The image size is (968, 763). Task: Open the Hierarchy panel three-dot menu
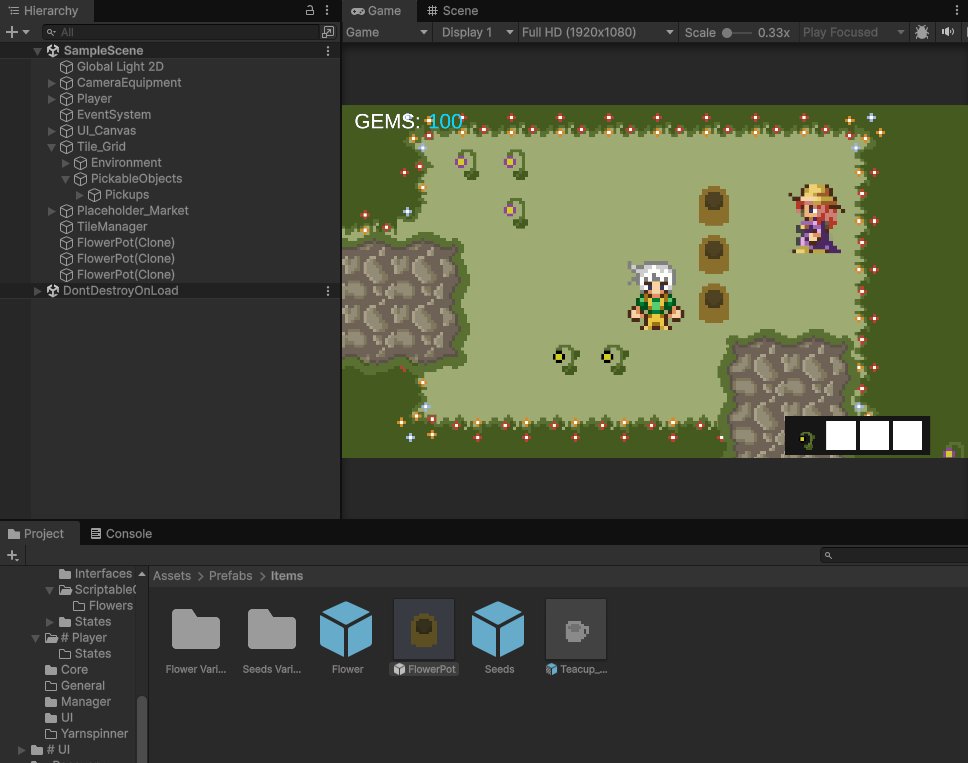[x=327, y=10]
